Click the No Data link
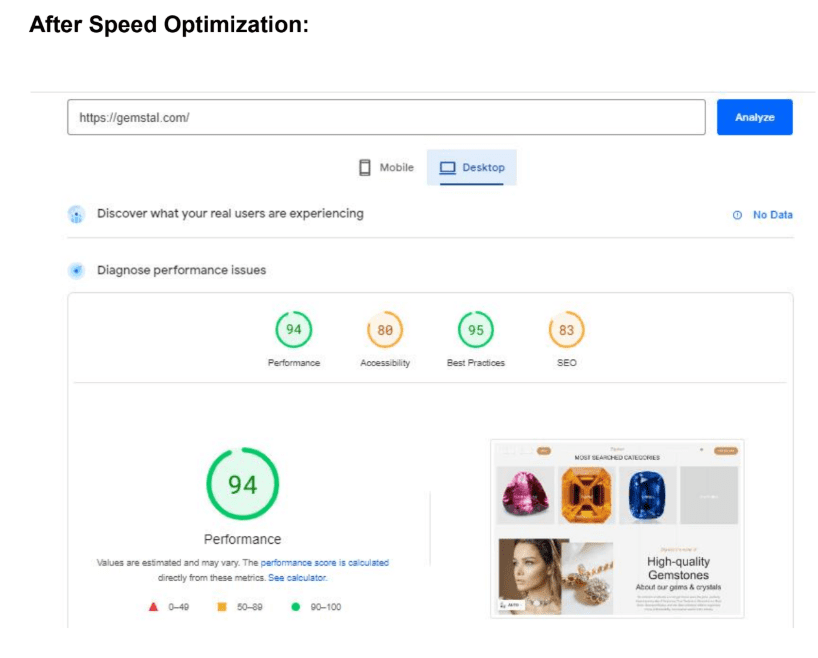Screen dimensions: 818x658 (772, 215)
